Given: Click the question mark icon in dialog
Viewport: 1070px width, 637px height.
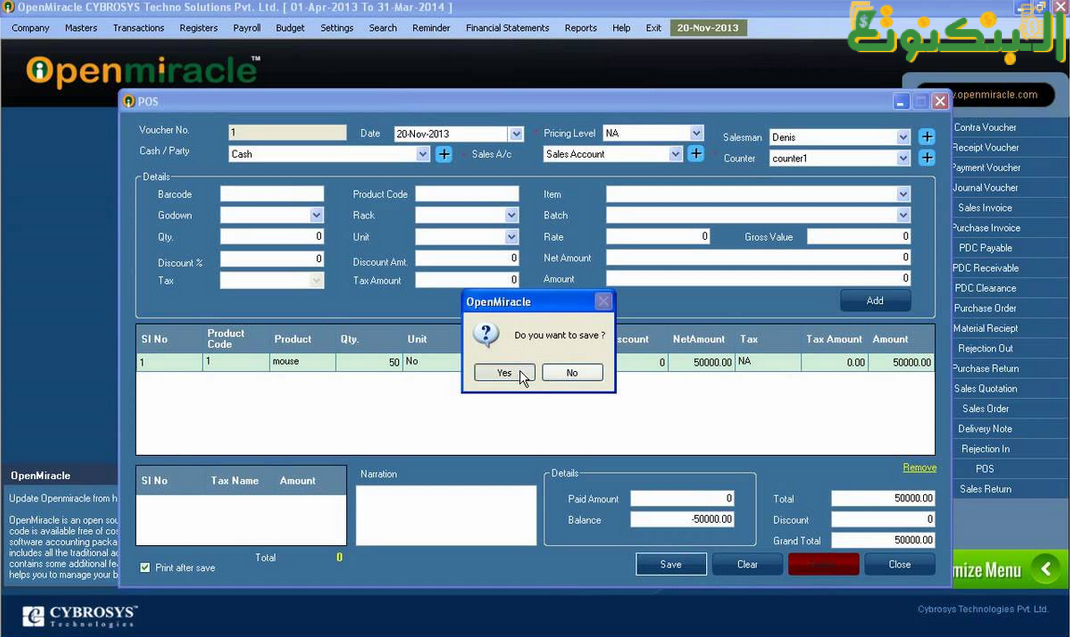Looking at the screenshot, I should 486,335.
